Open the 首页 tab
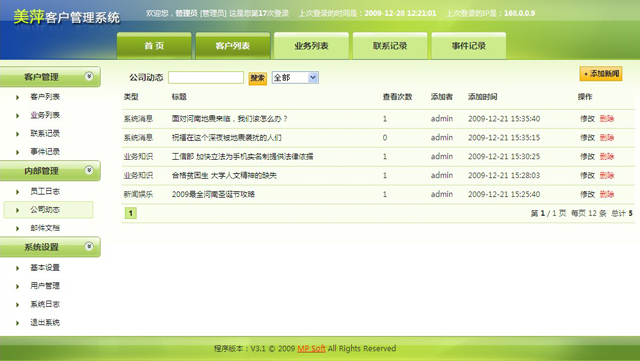Image resolution: width=640 pixels, height=361 pixels. [154, 46]
